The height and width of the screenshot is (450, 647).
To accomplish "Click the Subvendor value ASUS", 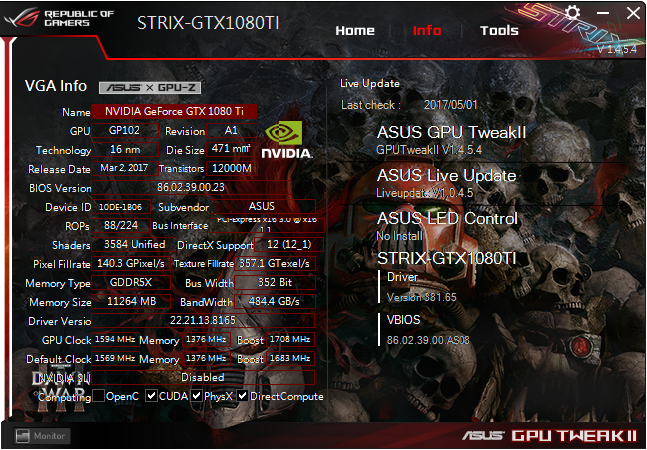I will click(262, 206).
